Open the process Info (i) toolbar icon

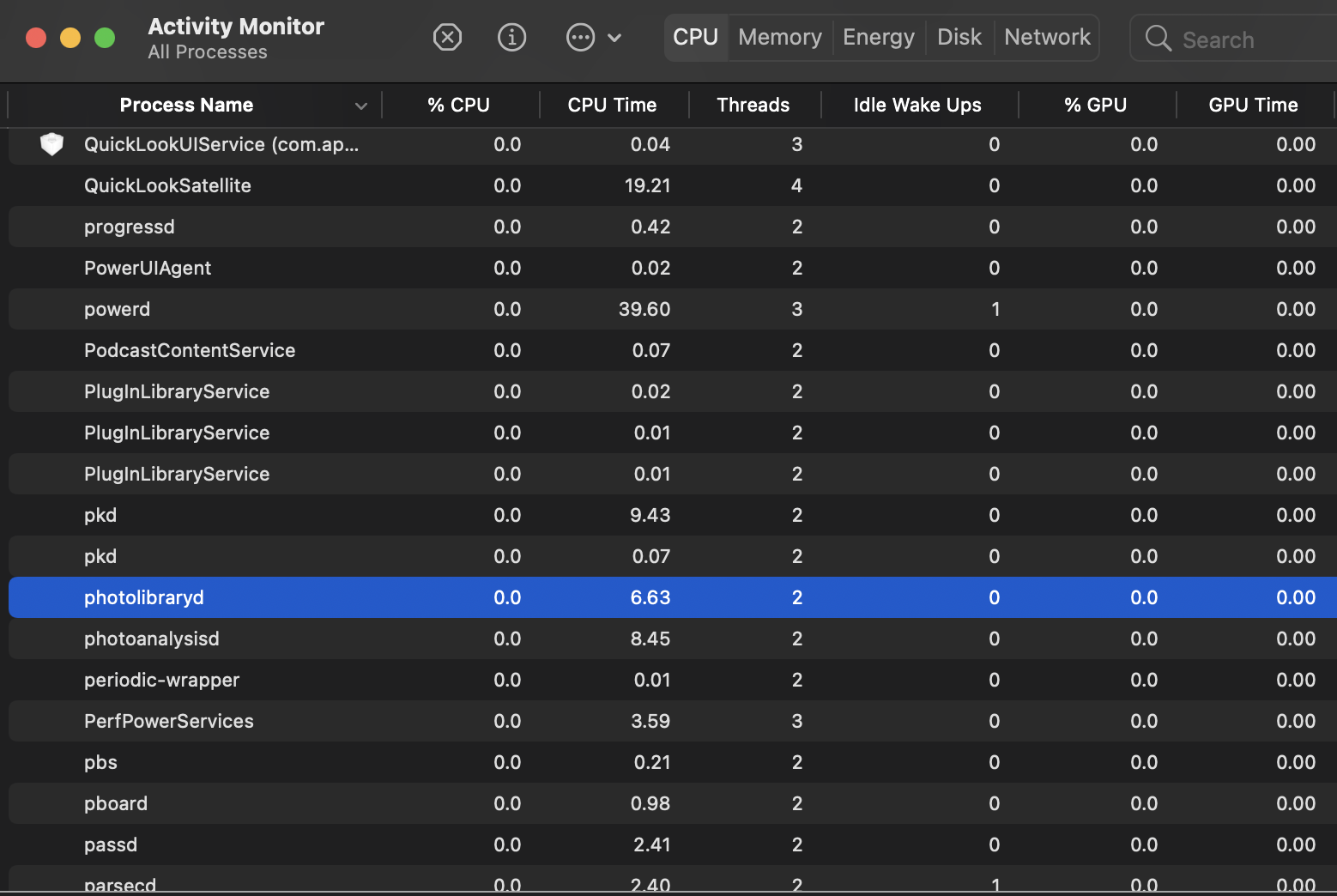[512, 38]
